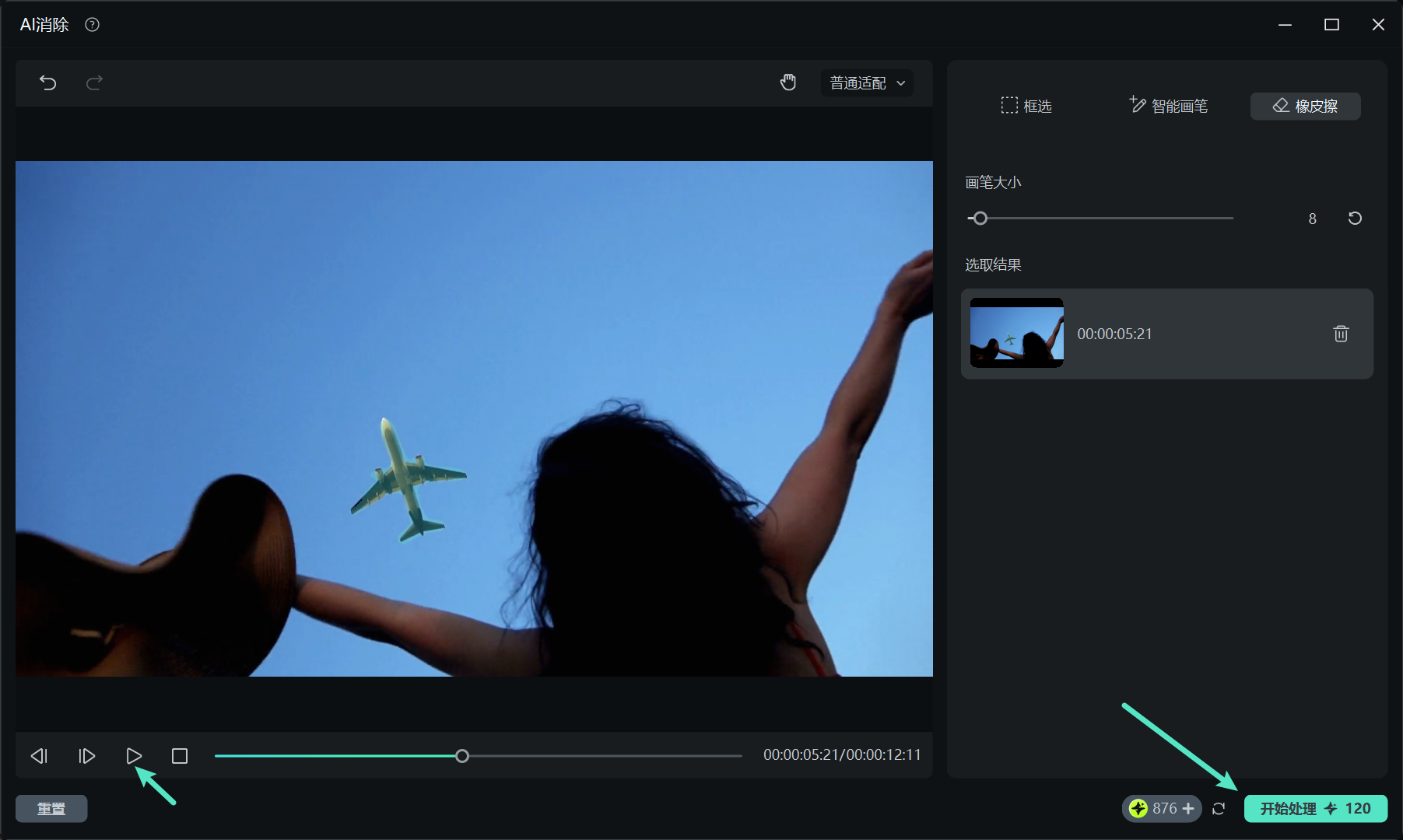Select the 橡皮擦 eraser tab
This screenshot has height=840, width=1403.
[x=1305, y=106]
